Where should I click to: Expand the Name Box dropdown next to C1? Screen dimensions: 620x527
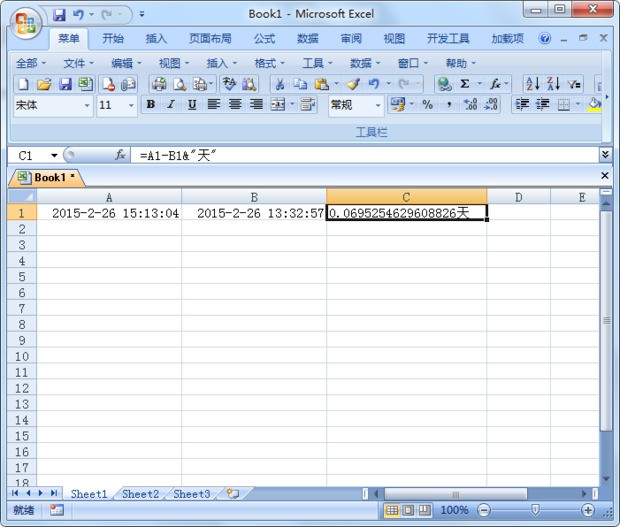[x=54, y=155]
